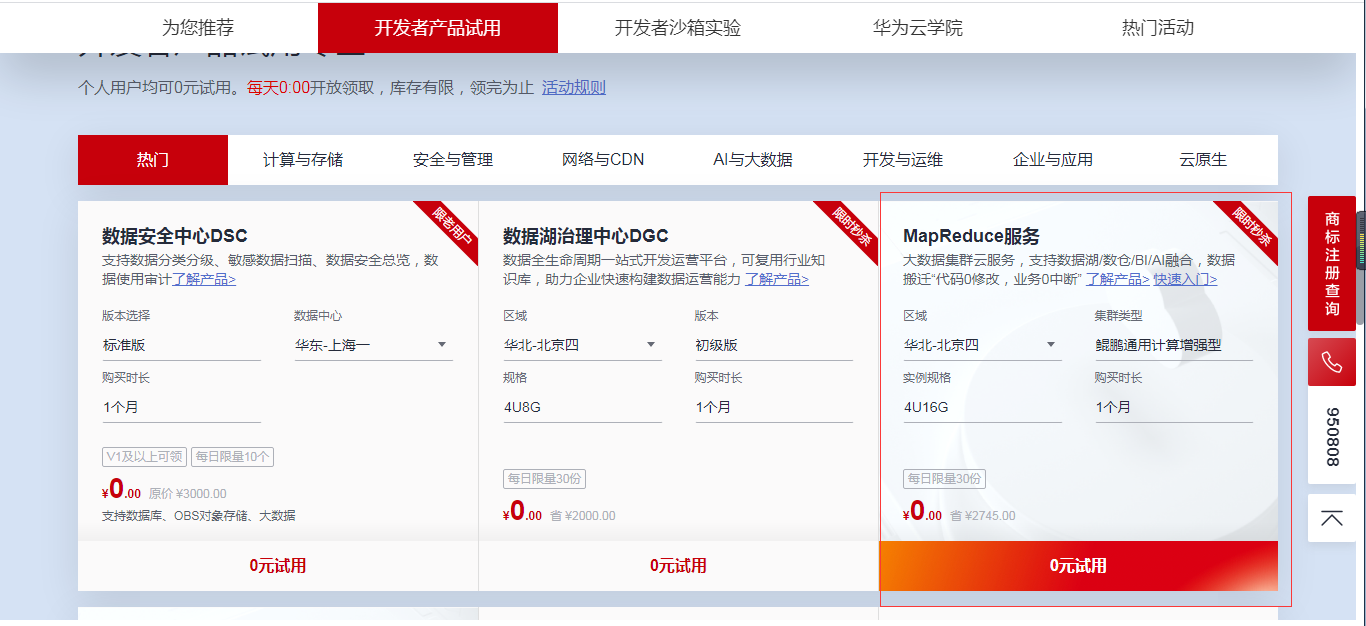Switch to 安全与管理 category
Image resolution: width=1366 pixels, height=626 pixels.
[x=453, y=160]
